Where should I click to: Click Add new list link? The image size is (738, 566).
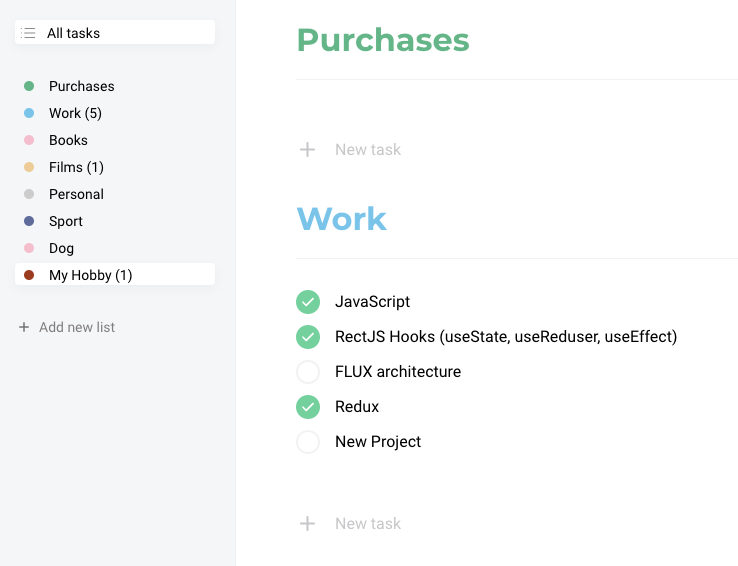[76, 327]
